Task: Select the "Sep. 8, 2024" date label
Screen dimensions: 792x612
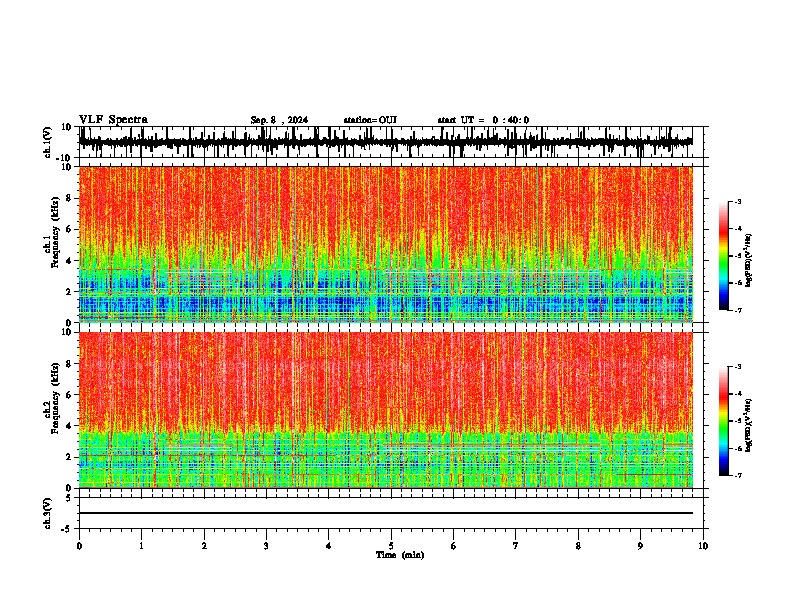Action: coord(279,120)
